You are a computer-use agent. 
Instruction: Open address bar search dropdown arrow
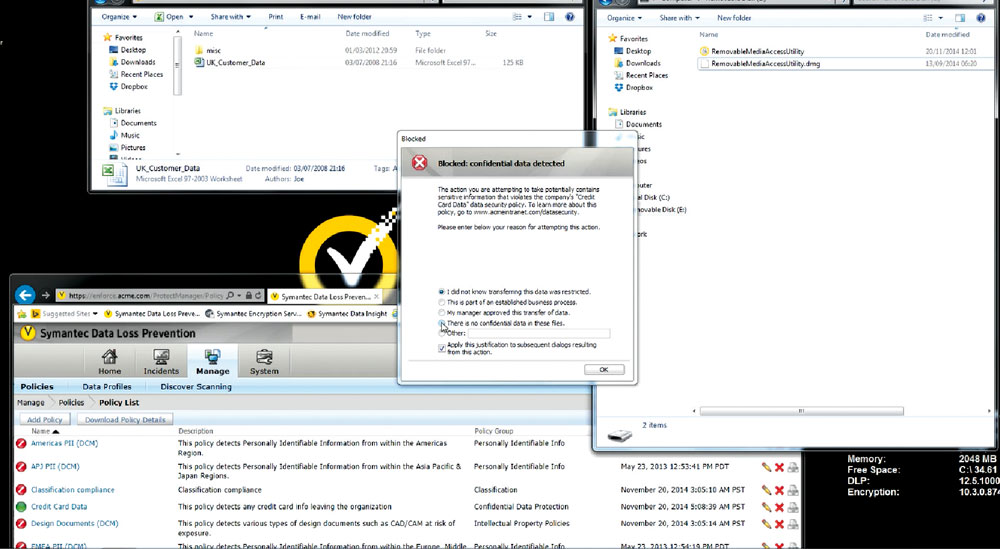(239, 296)
